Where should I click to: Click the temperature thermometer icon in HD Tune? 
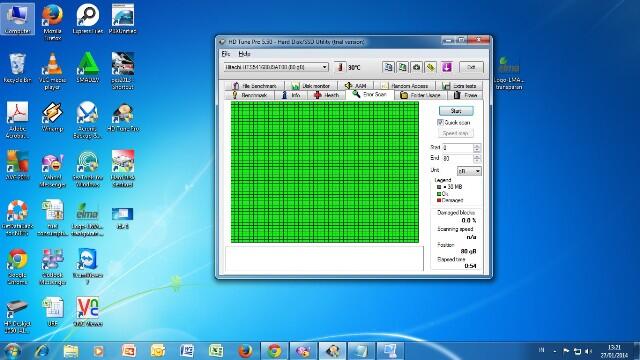(x=340, y=67)
